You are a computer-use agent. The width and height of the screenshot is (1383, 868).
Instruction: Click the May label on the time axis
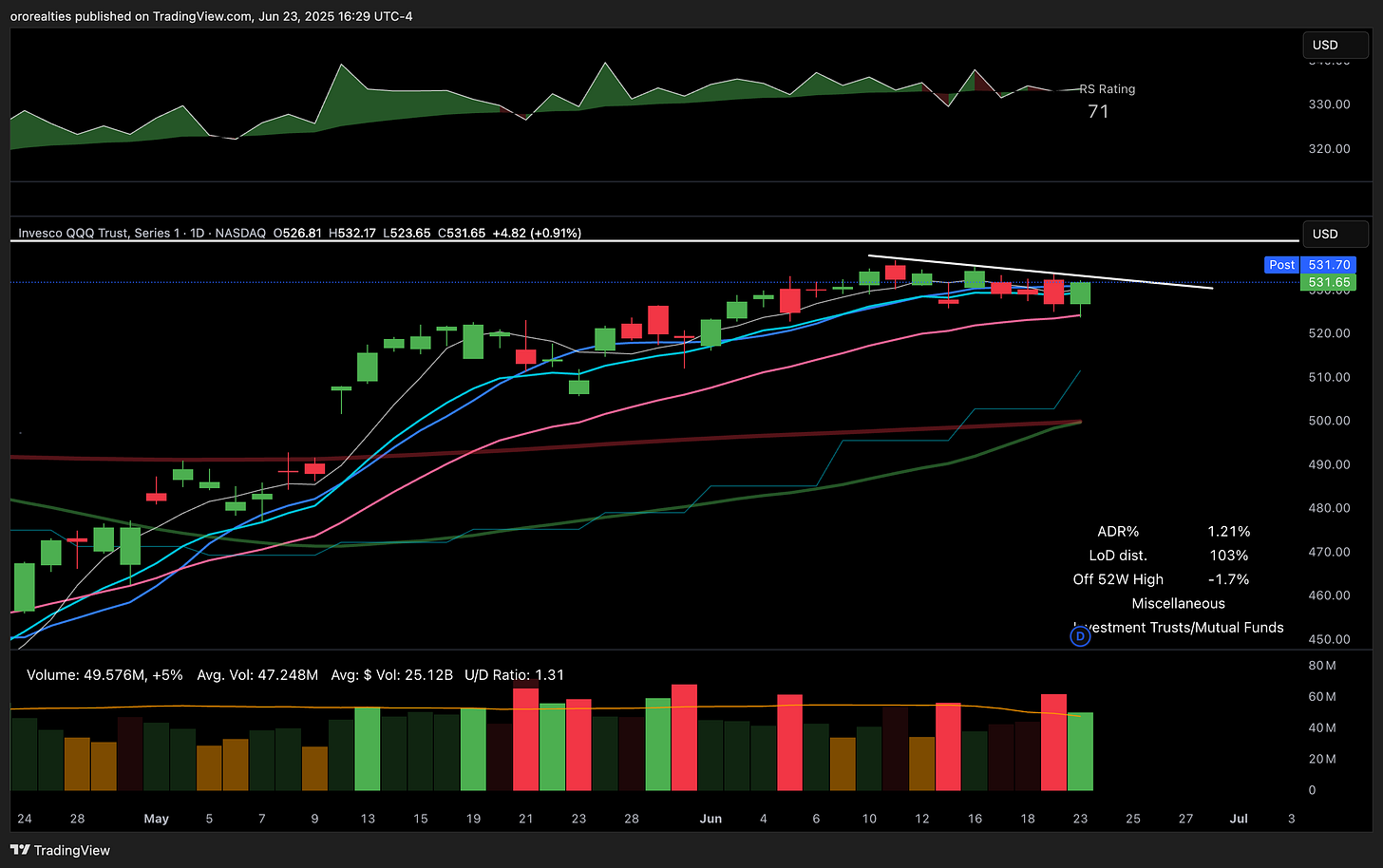[x=157, y=819]
